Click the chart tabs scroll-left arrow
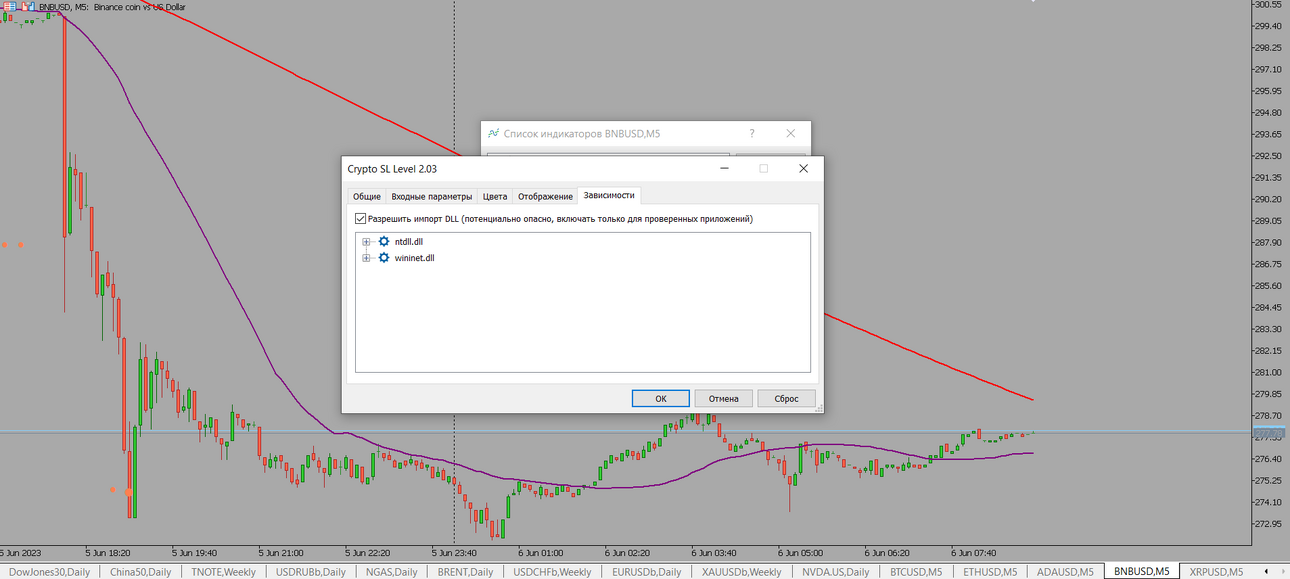Viewport: 1290px width, 579px height. pos(1268,572)
